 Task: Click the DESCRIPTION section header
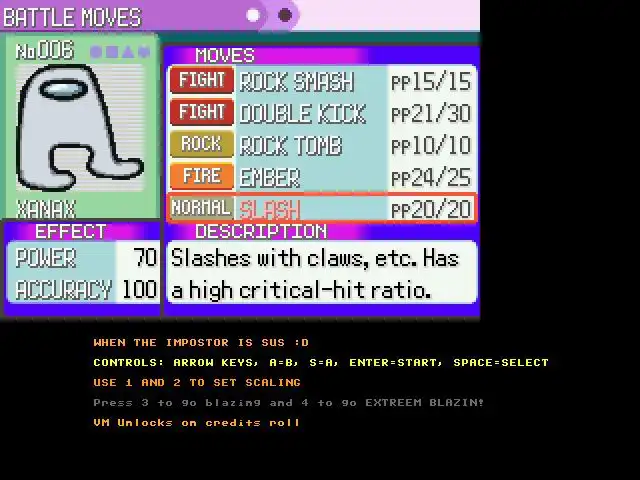pyautogui.click(x=261, y=231)
